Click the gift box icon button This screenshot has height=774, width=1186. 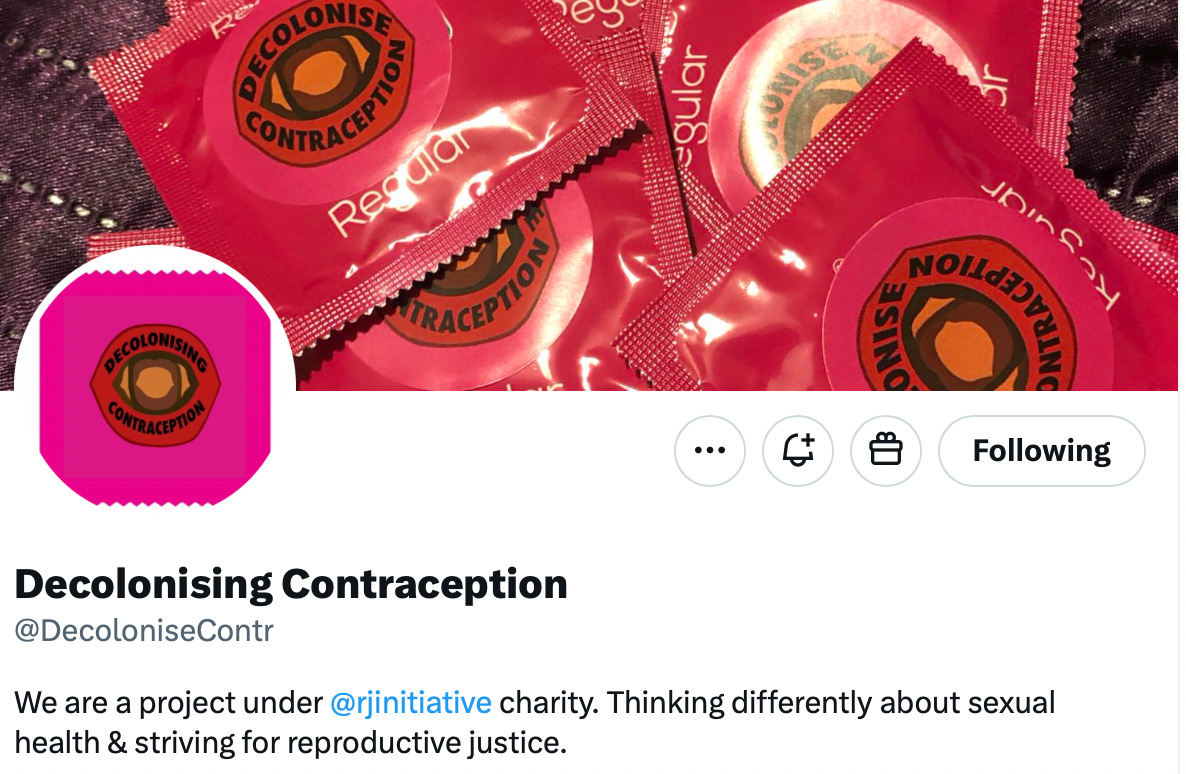coord(886,451)
